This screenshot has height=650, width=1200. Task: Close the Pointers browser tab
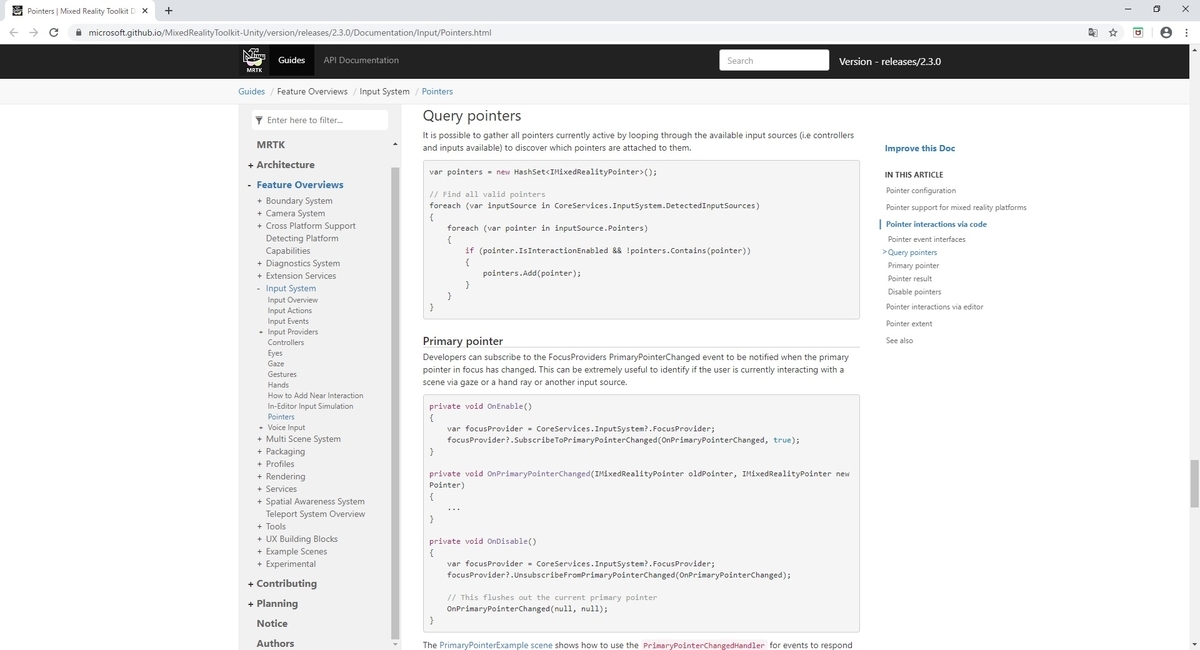pos(144,11)
